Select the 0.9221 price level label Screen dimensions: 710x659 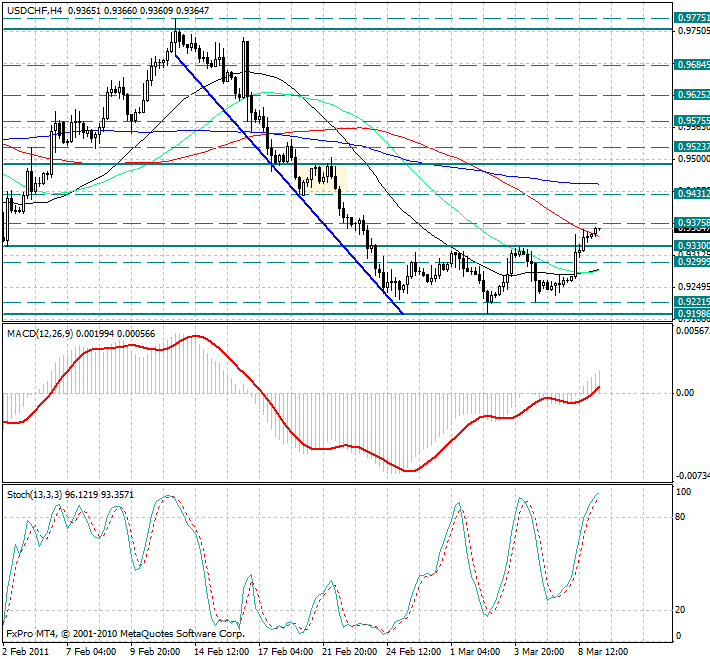tap(692, 302)
